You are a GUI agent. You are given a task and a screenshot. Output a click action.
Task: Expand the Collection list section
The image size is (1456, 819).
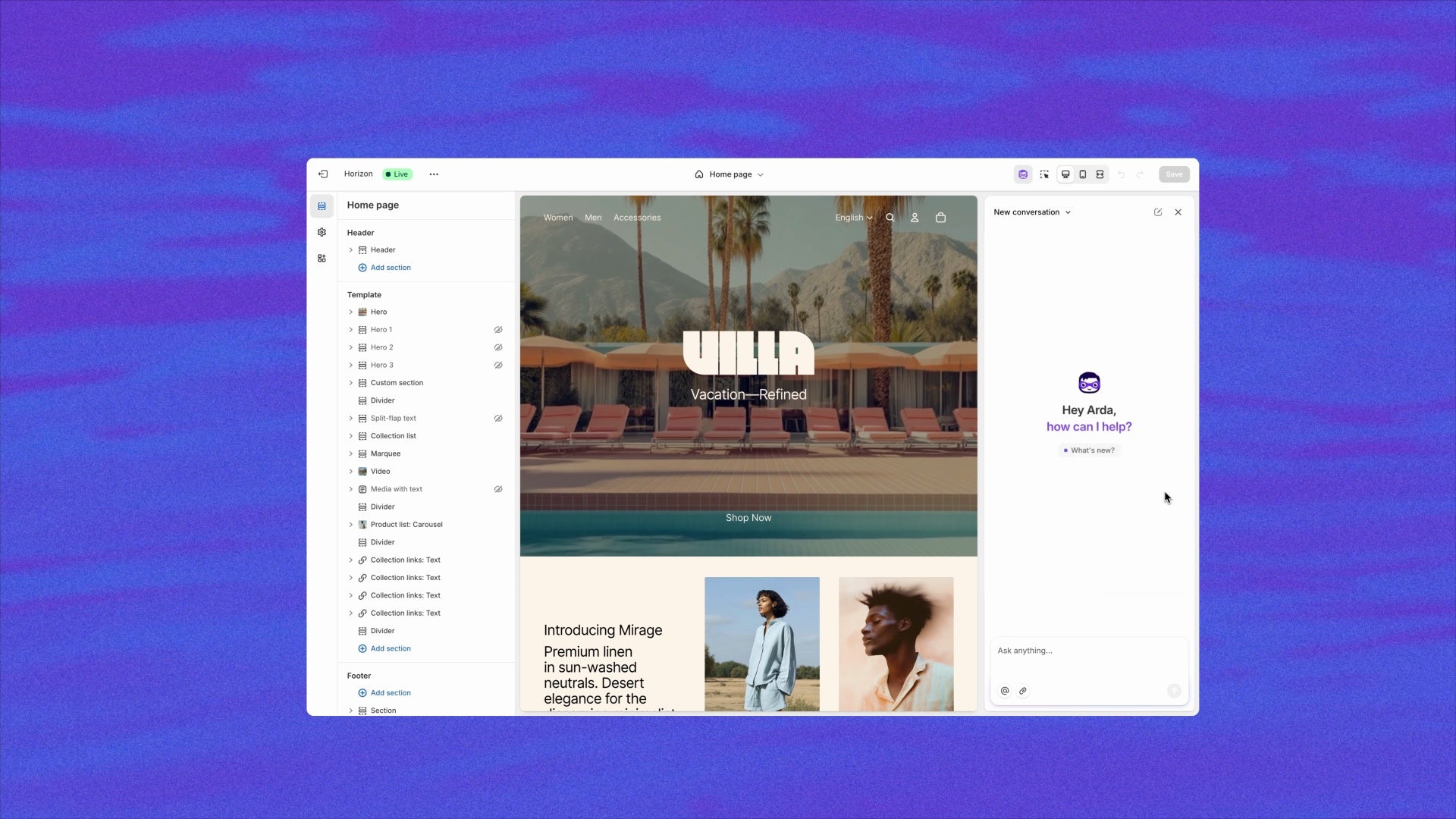coord(350,436)
